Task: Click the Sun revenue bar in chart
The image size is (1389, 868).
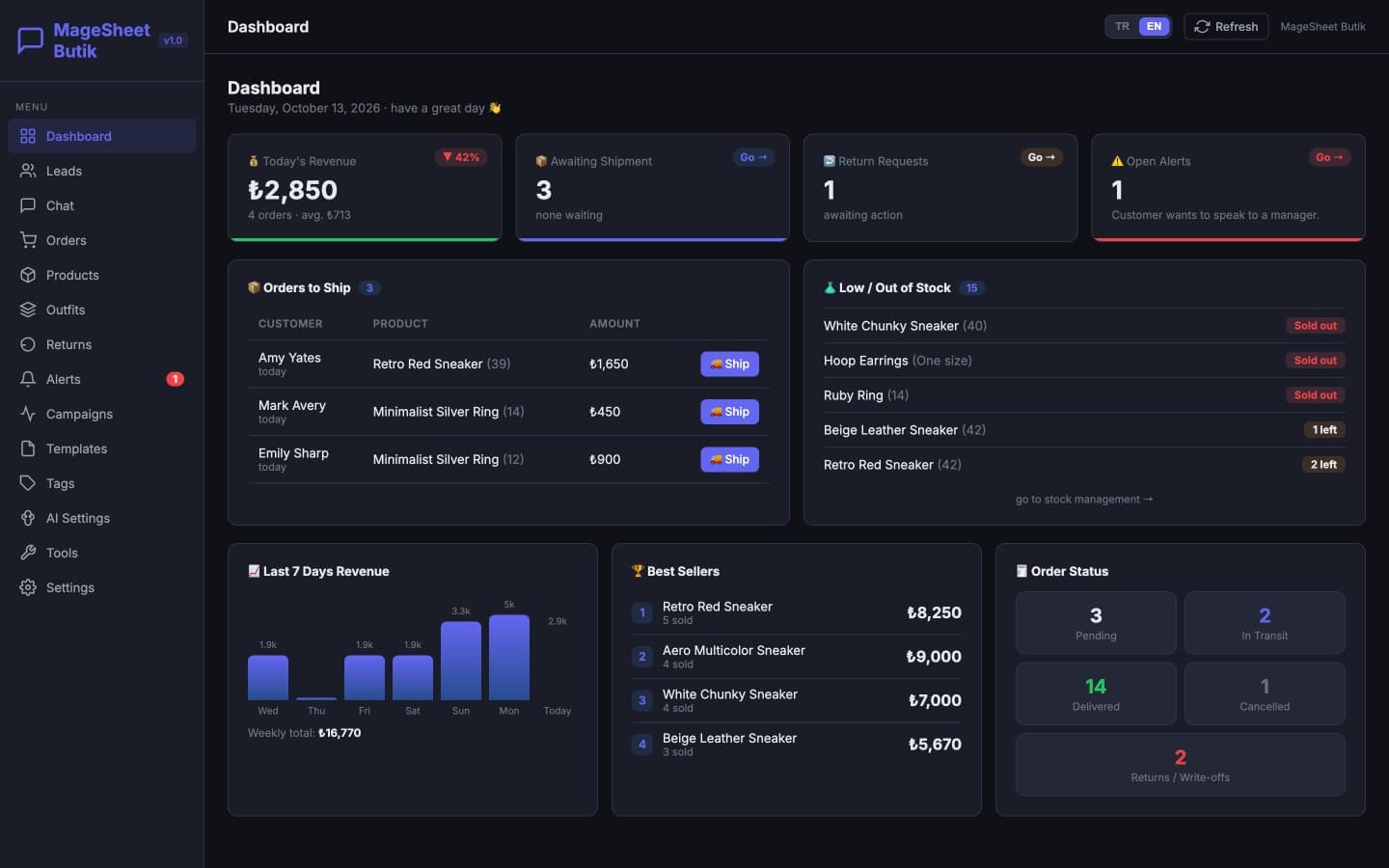Action: click(x=461, y=661)
